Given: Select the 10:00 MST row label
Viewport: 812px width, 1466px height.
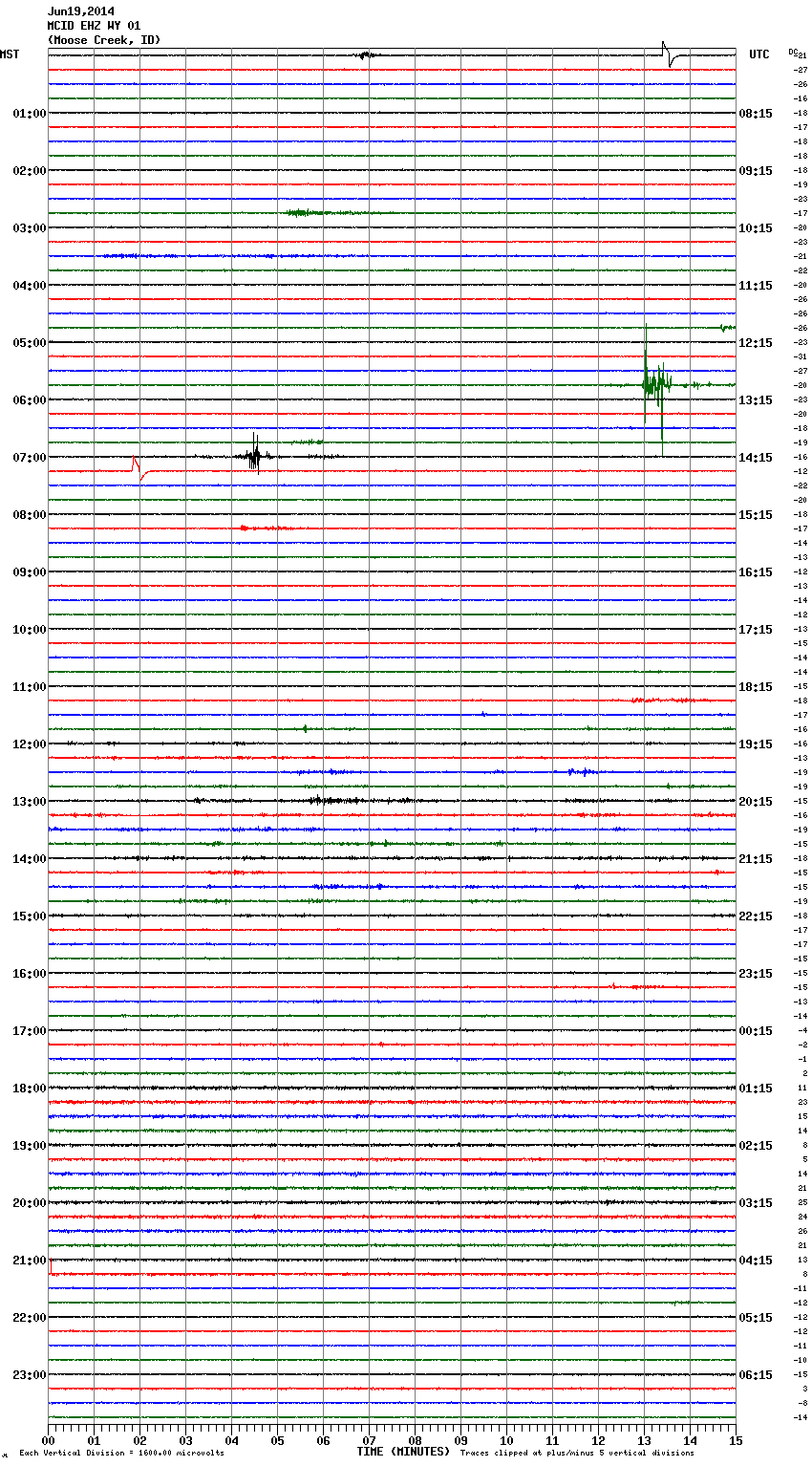Looking at the screenshot, I should click(x=30, y=630).
